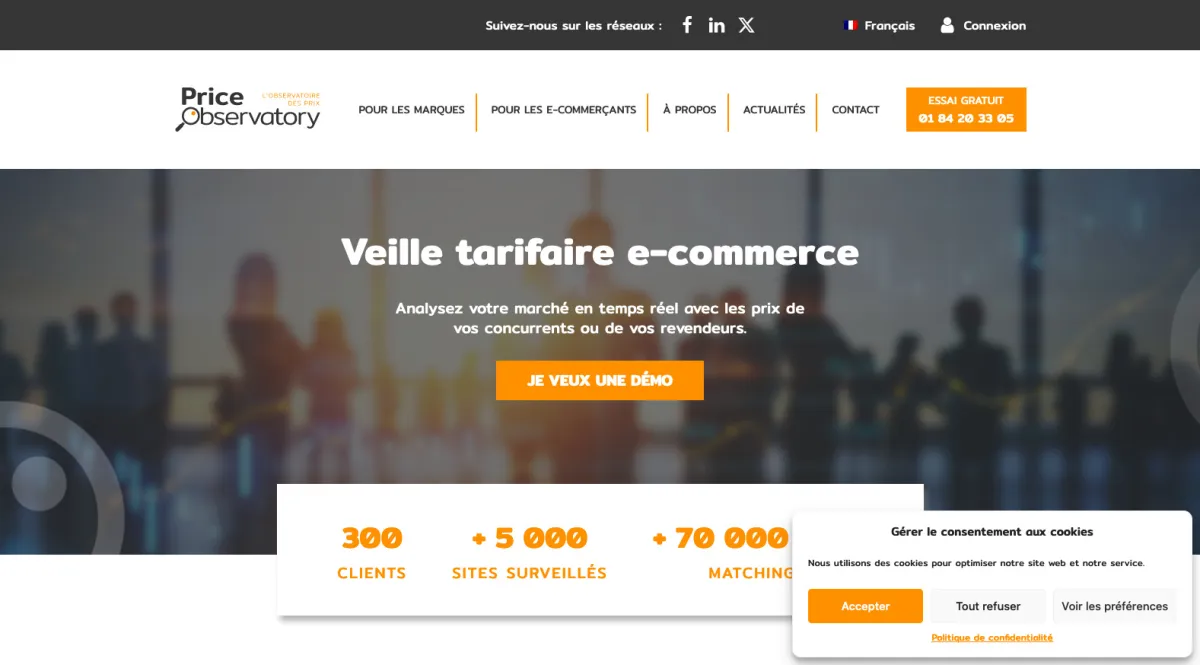This screenshot has height=665, width=1200.
Task: Open the LinkedIn social icon
Action: point(716,25)
